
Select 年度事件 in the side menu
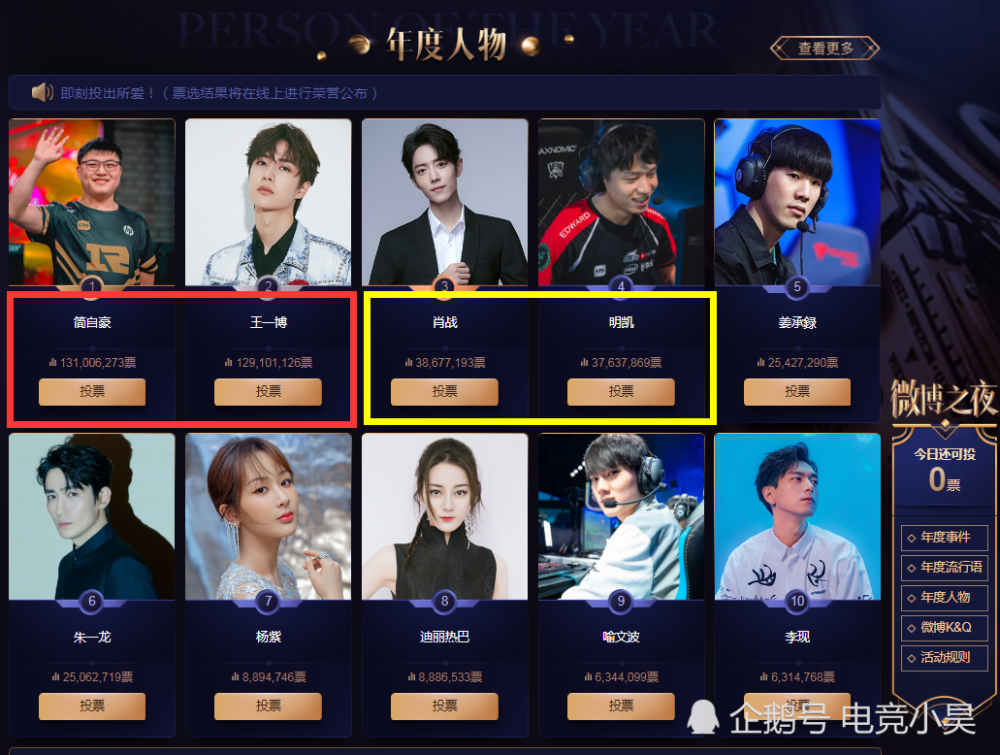click(945, 538)
